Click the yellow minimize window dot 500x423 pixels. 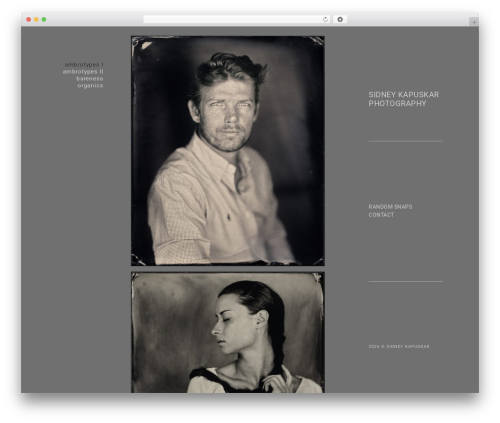(36, 19)
